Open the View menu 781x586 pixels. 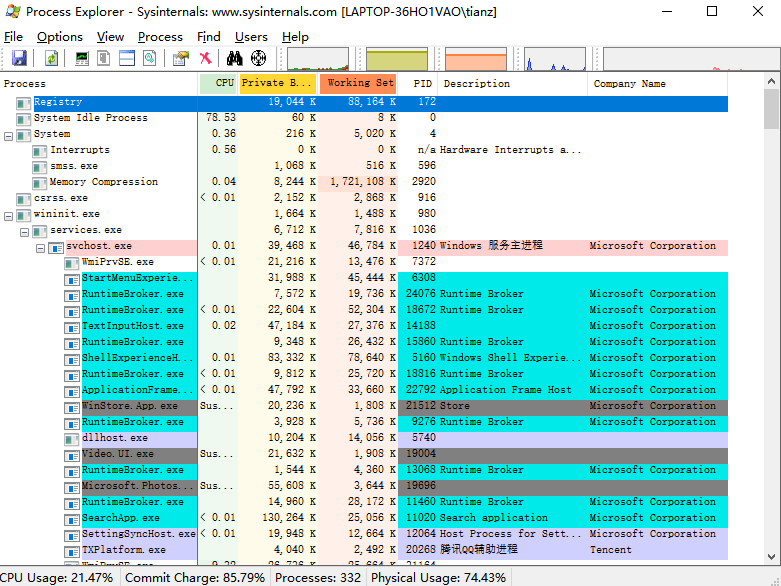(x=110, y=37)
